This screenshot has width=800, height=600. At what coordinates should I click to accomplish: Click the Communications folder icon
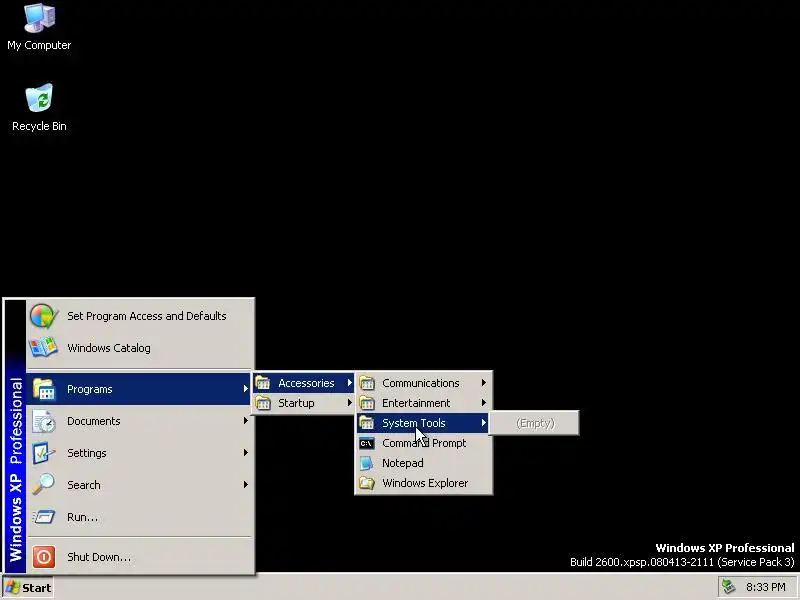(x=367, y=383)
